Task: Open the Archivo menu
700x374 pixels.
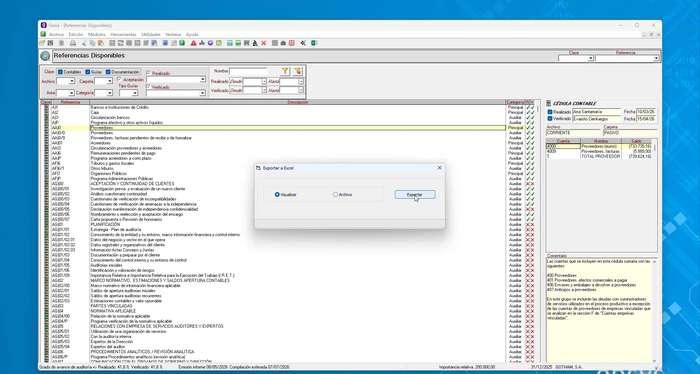Action: coord(56,34)
